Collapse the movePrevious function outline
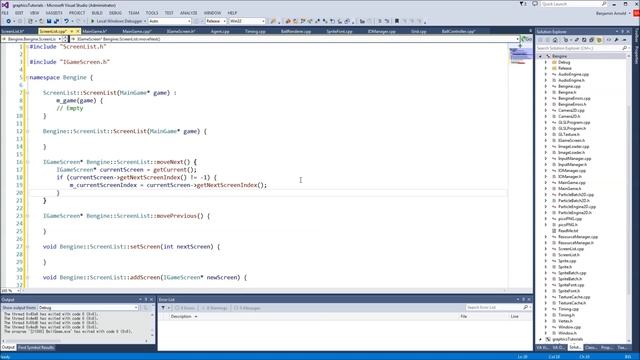The width and height of the screenshot is (640, 360). point(27,216)
